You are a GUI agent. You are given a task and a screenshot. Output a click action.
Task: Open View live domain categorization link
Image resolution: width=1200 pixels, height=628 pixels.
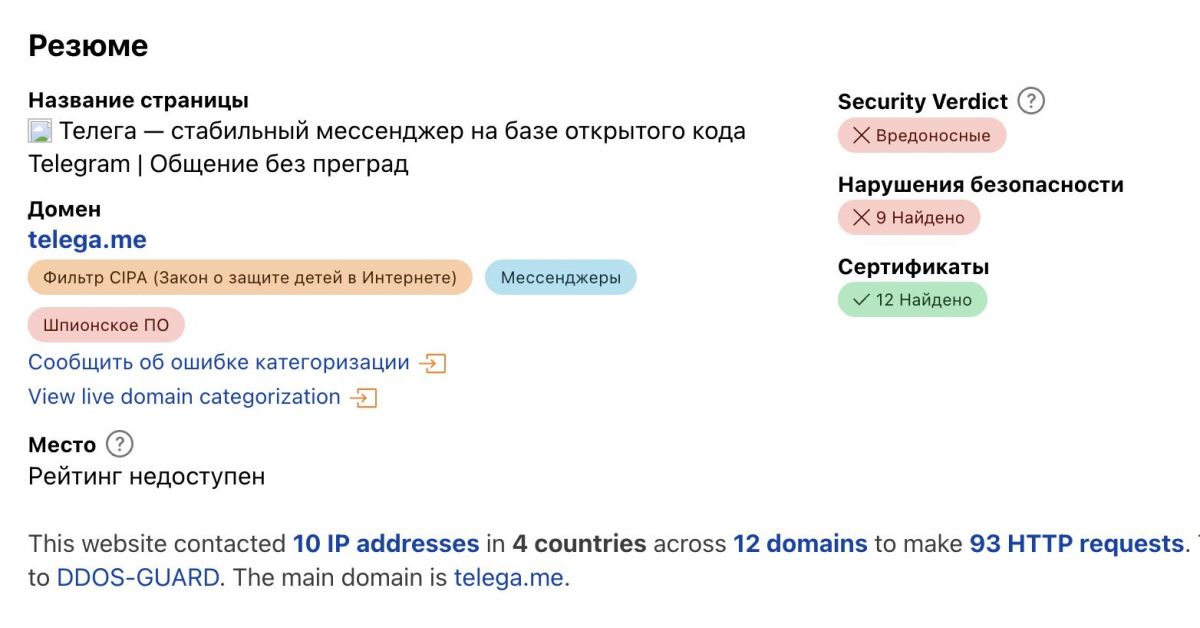(x=184, y=397)
